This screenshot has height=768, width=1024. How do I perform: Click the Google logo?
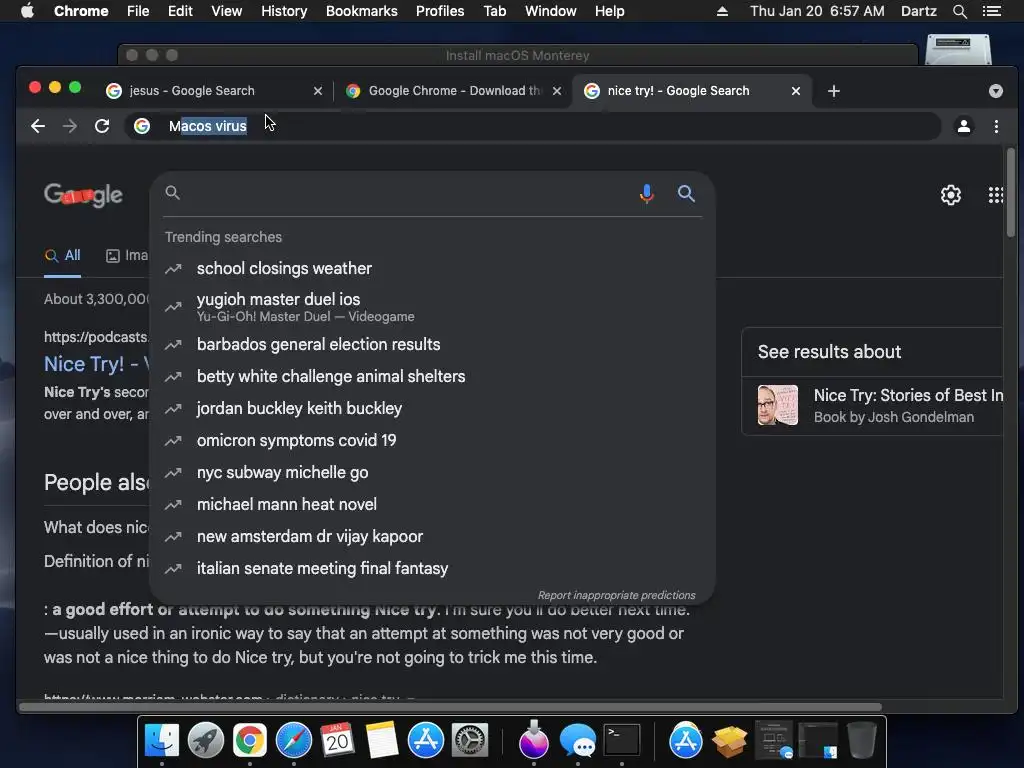[83, 195]
